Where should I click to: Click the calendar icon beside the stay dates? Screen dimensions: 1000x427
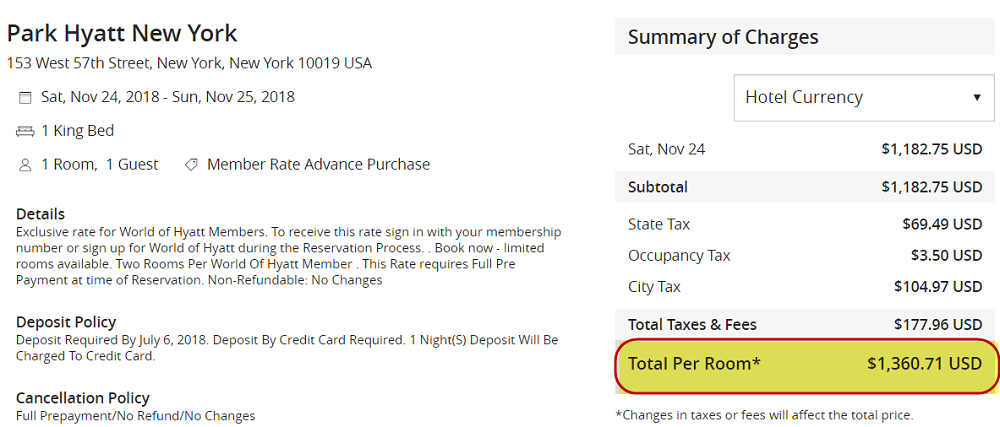[x=25, y=98]
